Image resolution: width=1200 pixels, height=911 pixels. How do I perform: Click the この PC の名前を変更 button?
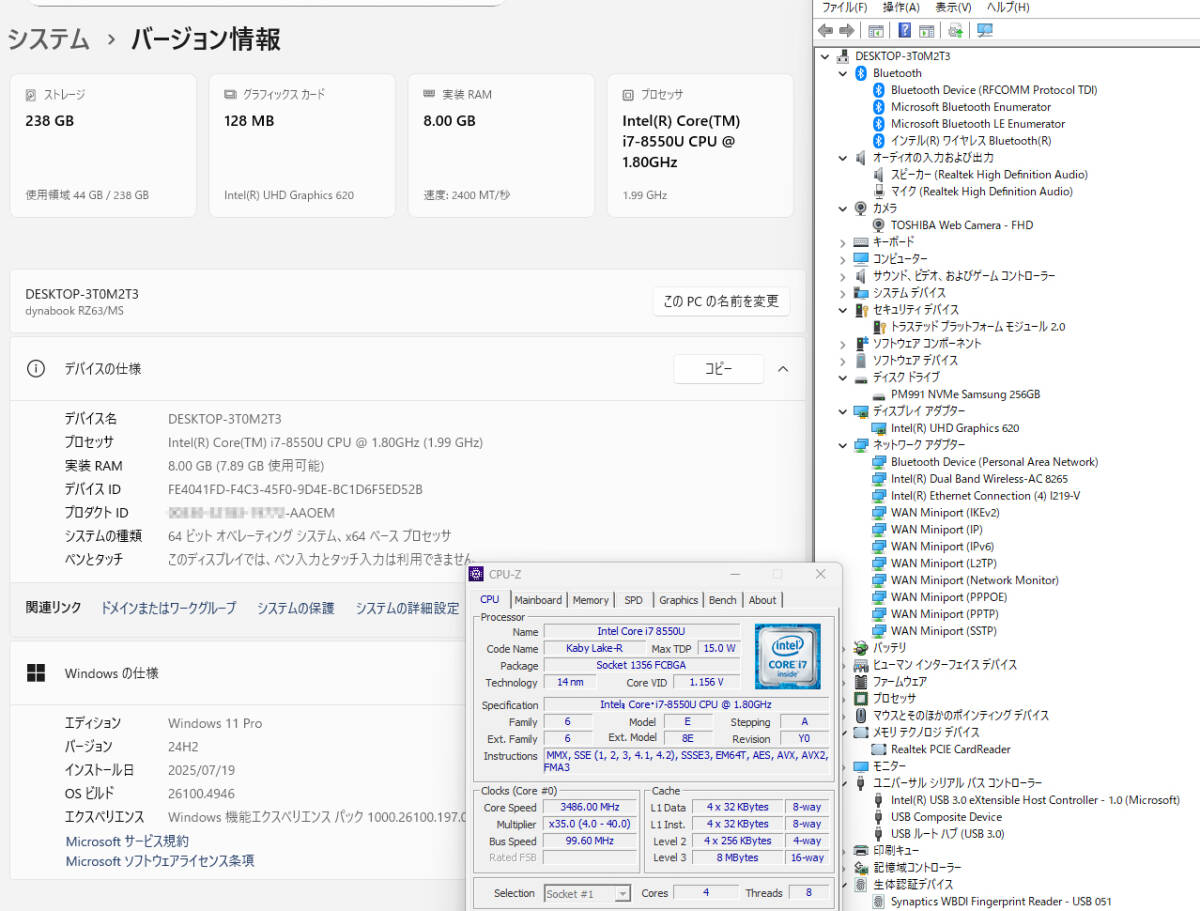point(721,300)
